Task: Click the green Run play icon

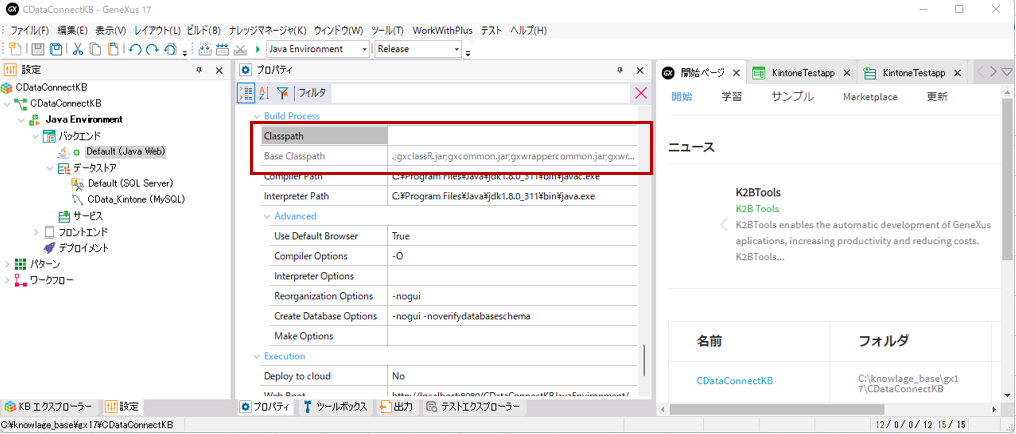Action: (258, 49)
